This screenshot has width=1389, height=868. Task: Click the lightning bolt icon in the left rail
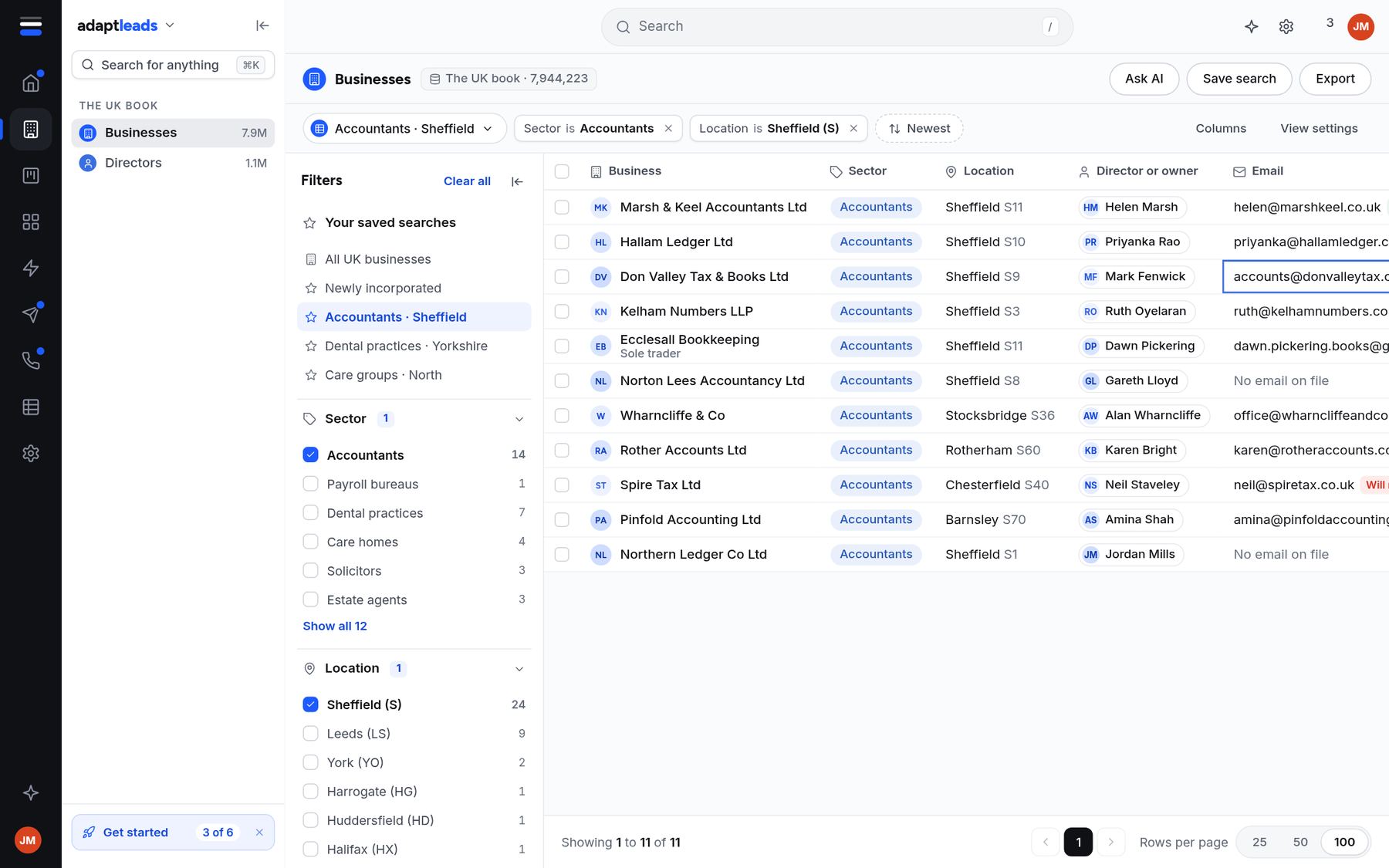31,268
